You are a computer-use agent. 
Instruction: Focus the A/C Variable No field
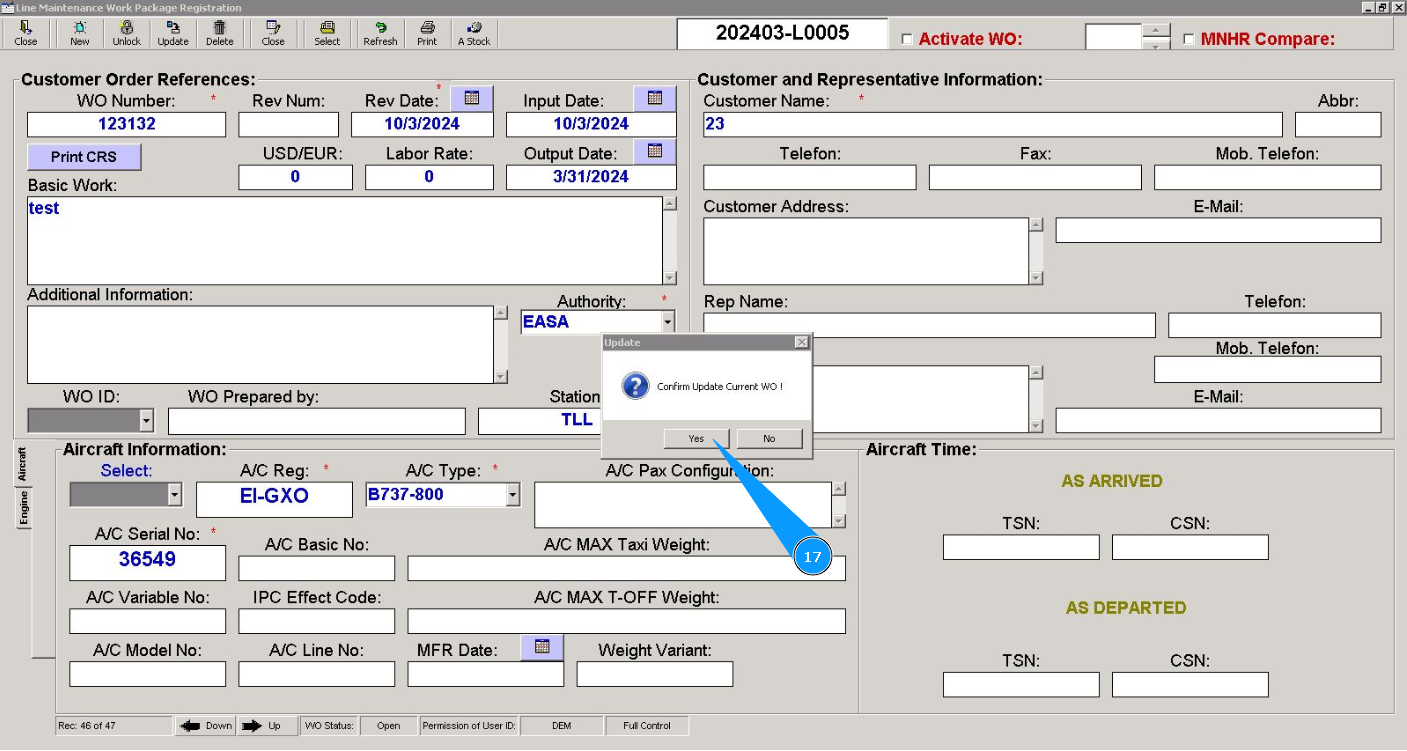pyautogui.click(x=147, y=621)
